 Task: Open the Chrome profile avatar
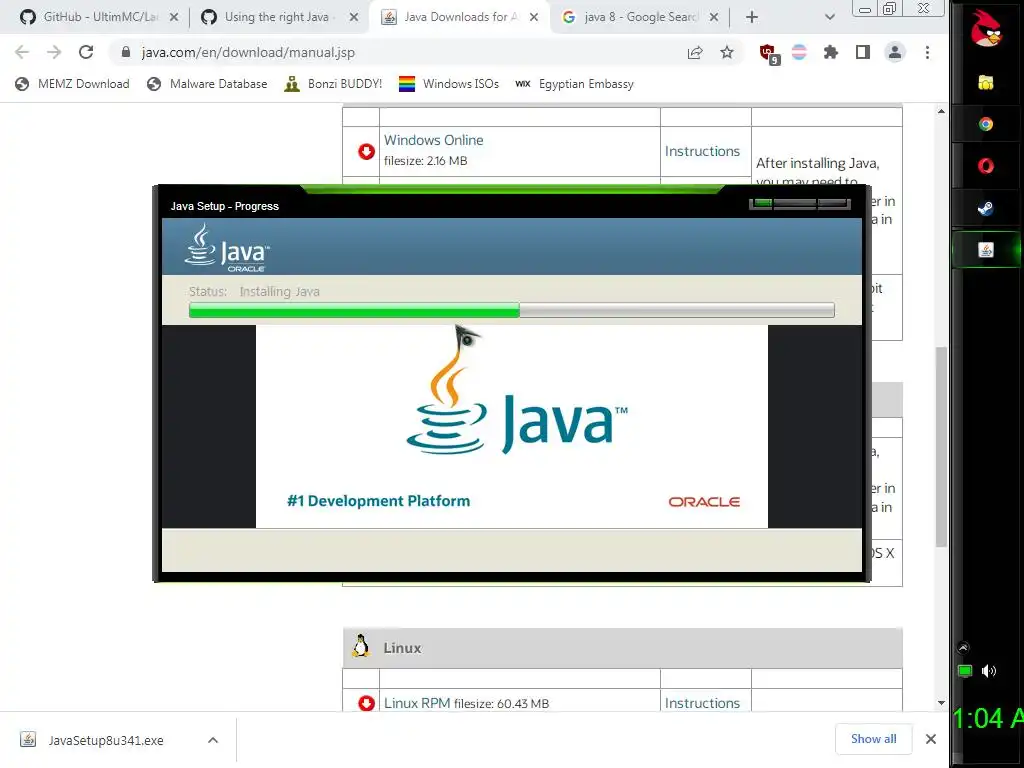coord(895,52)
